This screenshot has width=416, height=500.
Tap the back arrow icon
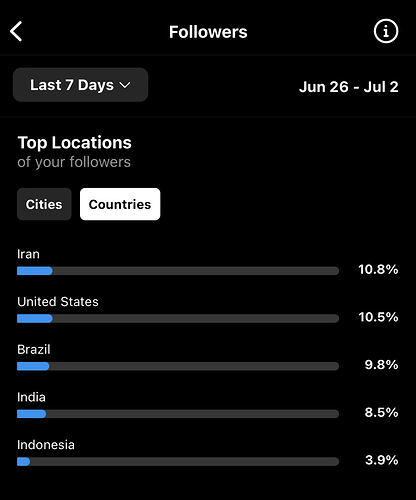16,31
